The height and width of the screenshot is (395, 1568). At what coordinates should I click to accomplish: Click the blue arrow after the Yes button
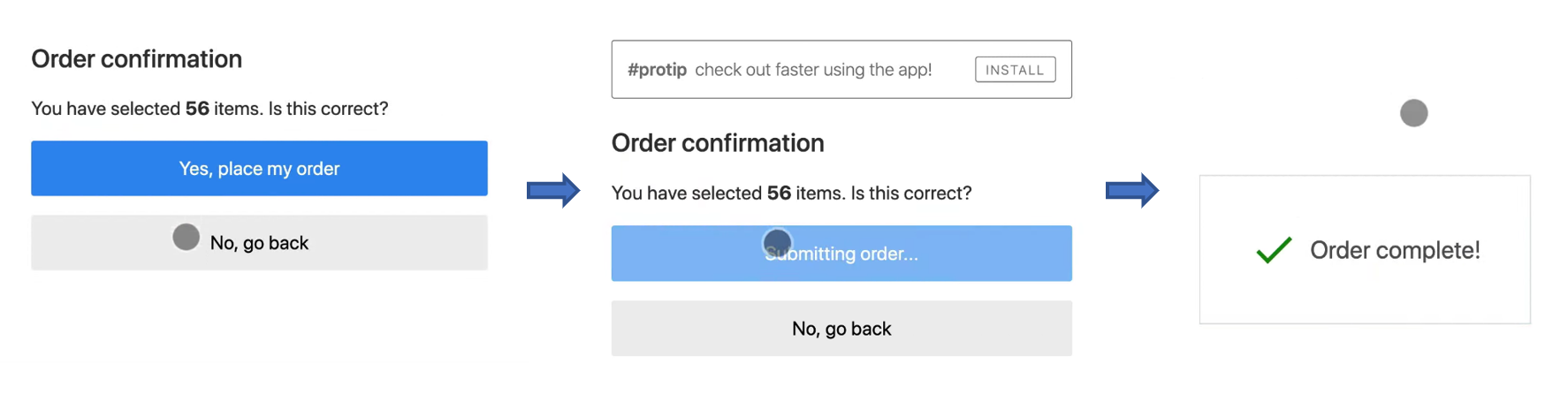pyautogui.click(x=553, y=190)
